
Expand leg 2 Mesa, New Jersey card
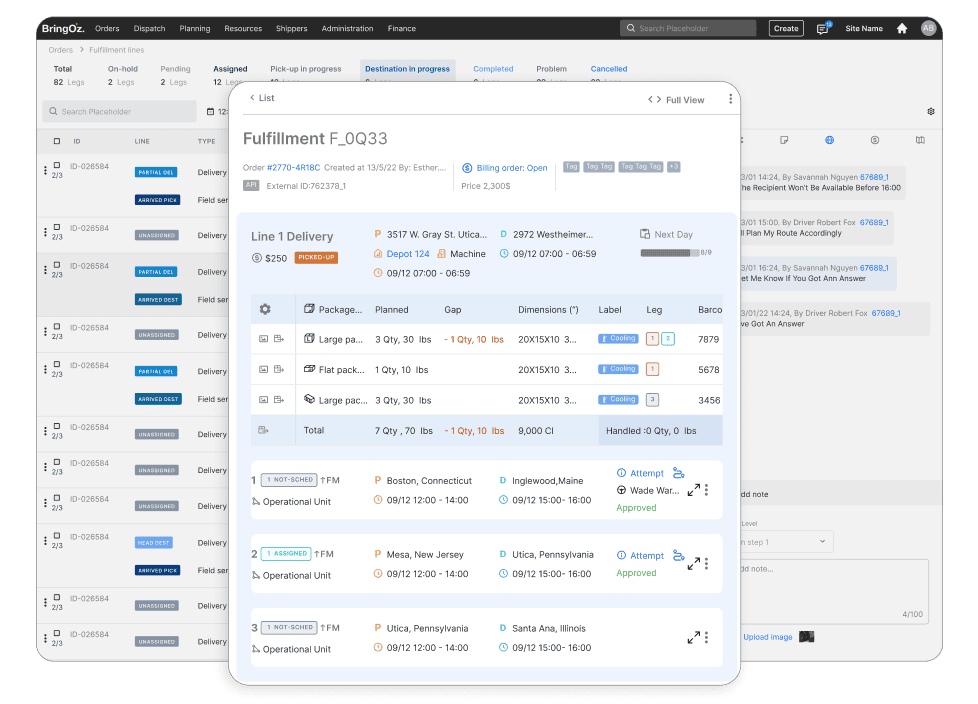tap(694, 564)
